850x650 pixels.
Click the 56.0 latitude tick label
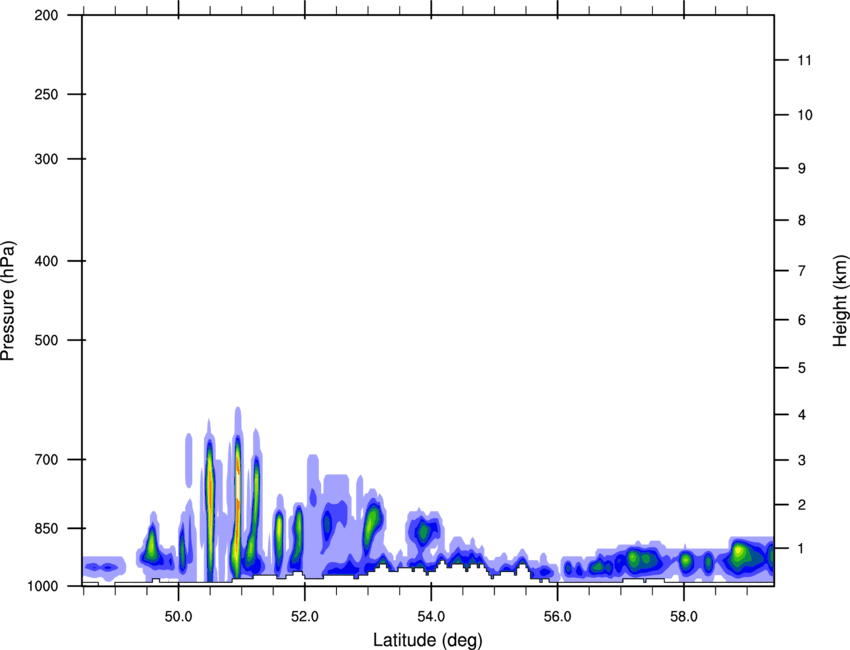click(x=557, y=617)
